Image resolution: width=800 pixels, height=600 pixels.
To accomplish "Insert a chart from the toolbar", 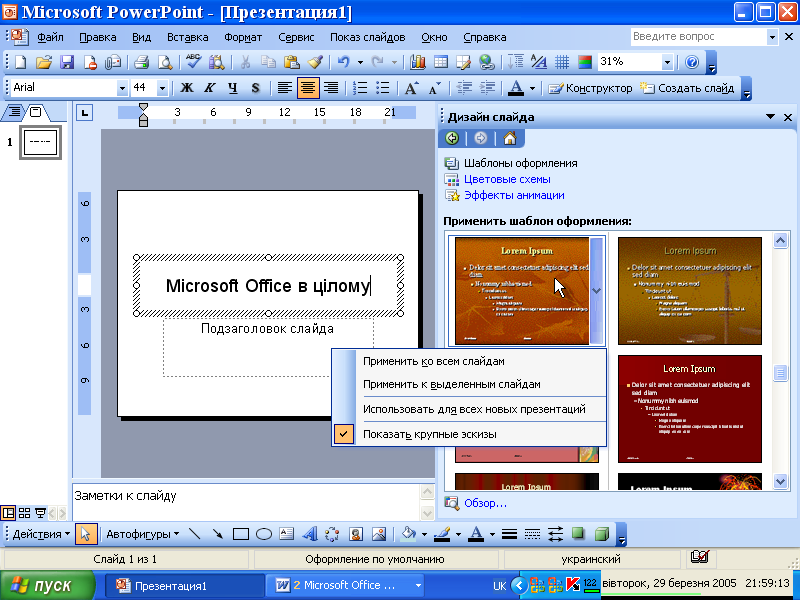I will tap(417, 62).
